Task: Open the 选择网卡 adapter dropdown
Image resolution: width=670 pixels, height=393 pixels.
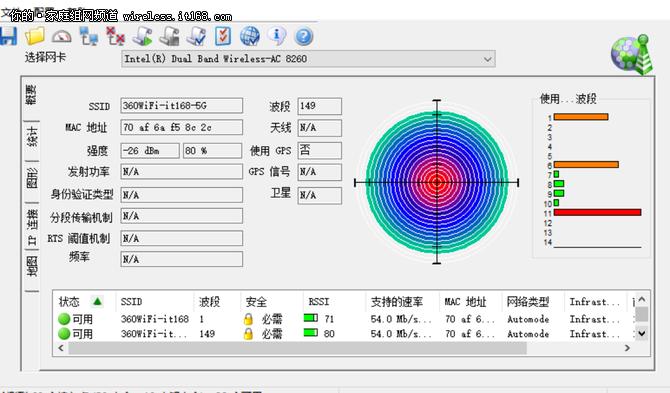Action: point(308,59)
